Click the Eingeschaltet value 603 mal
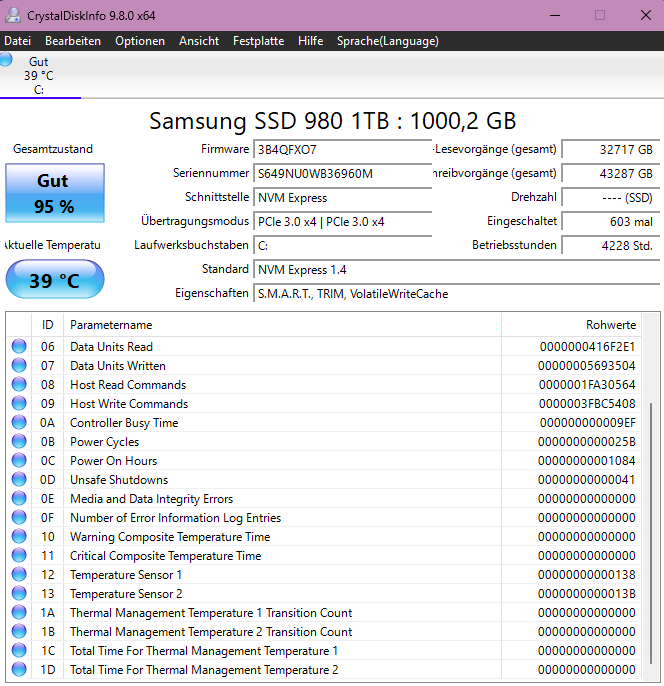Screen dimensions: 664x686 (x=611, y=222)
